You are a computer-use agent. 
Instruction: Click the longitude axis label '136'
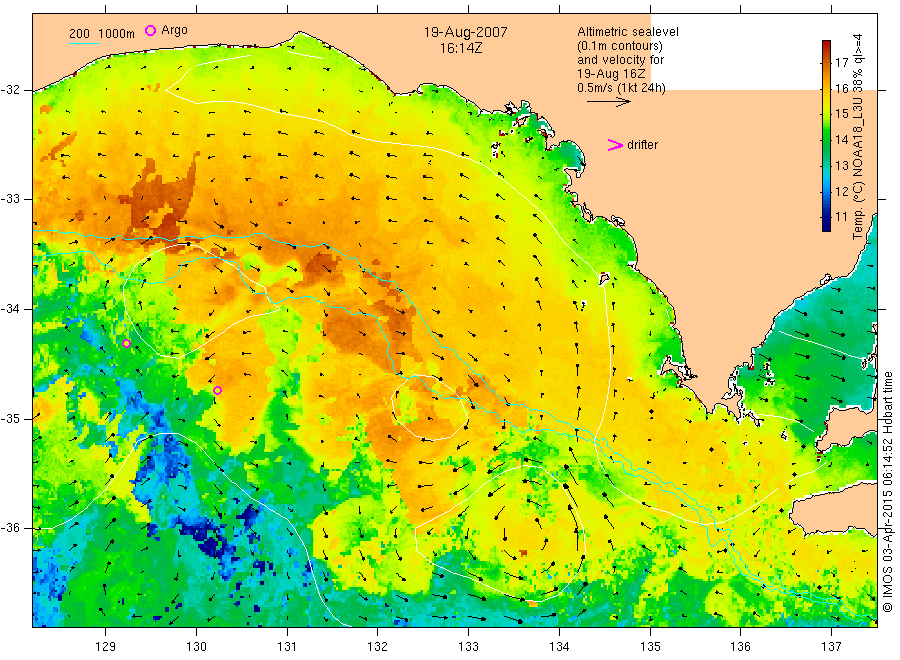point(740,647)
